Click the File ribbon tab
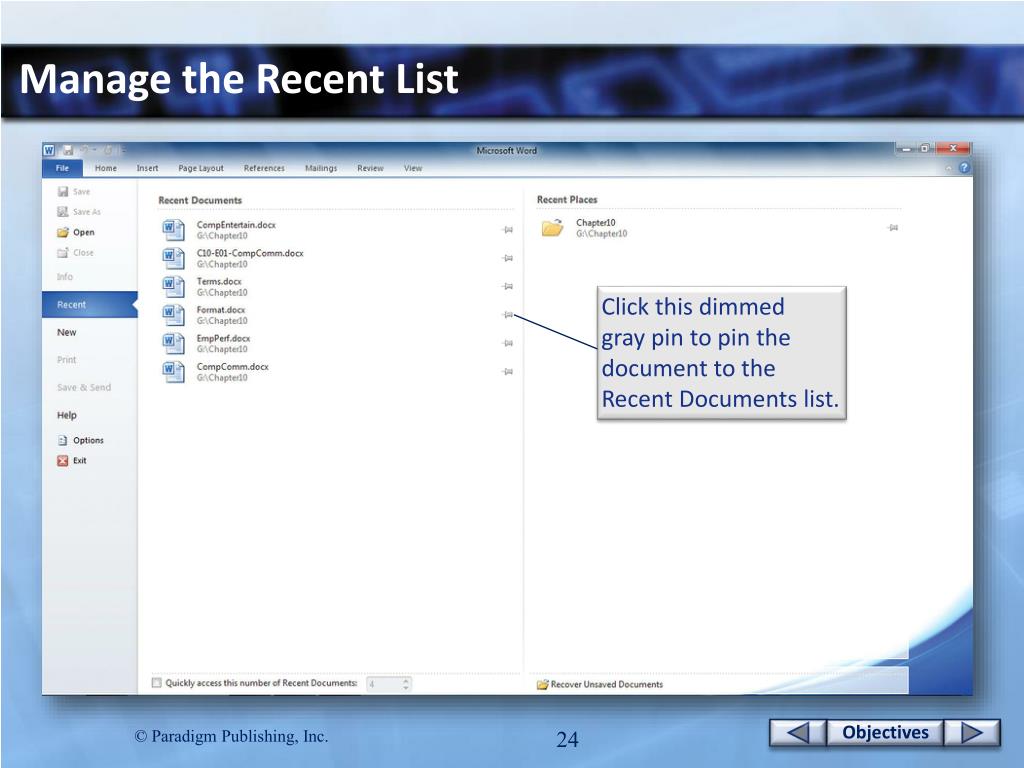This screenshot has width=1024, height=768. tap(62, 168)
